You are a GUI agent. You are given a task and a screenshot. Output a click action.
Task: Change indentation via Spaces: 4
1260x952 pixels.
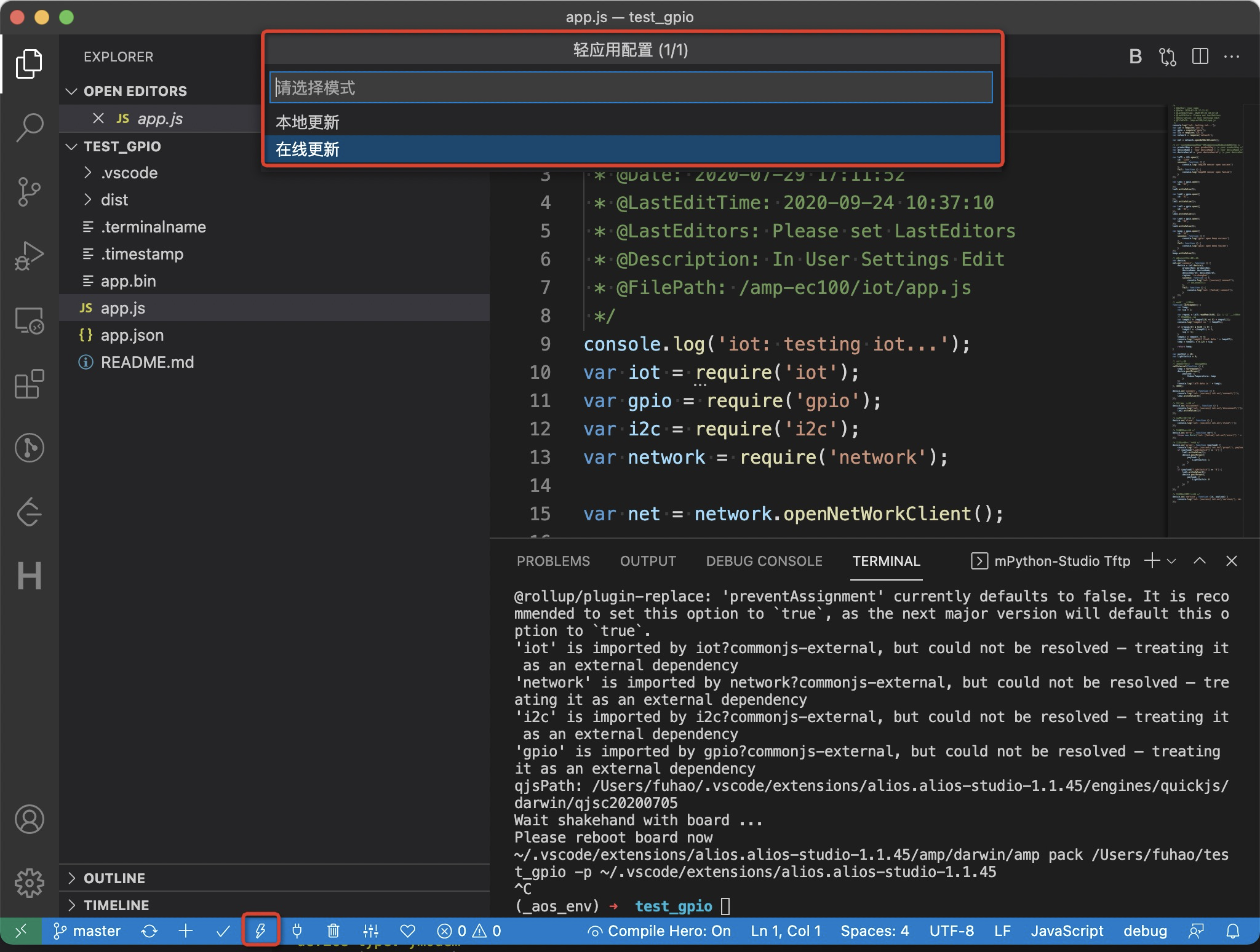pos(875,931)
